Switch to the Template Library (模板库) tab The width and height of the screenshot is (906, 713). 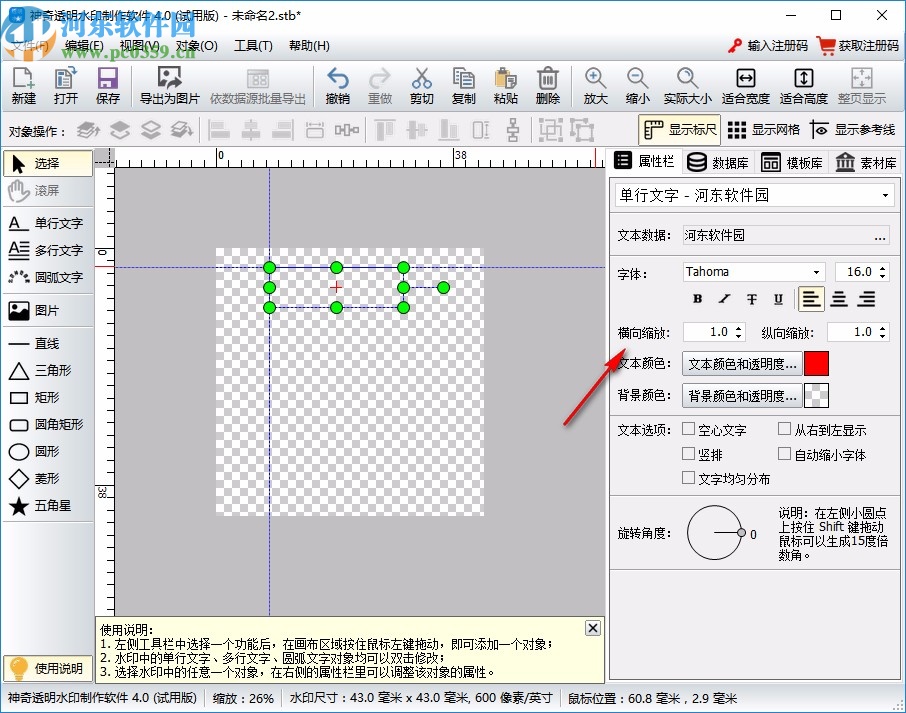click(792, 163)
